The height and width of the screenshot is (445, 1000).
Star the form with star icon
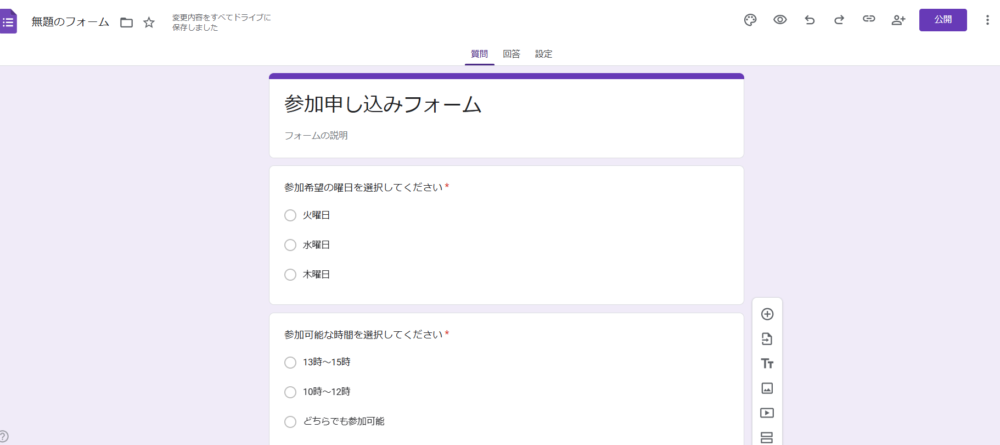[149, 22]
